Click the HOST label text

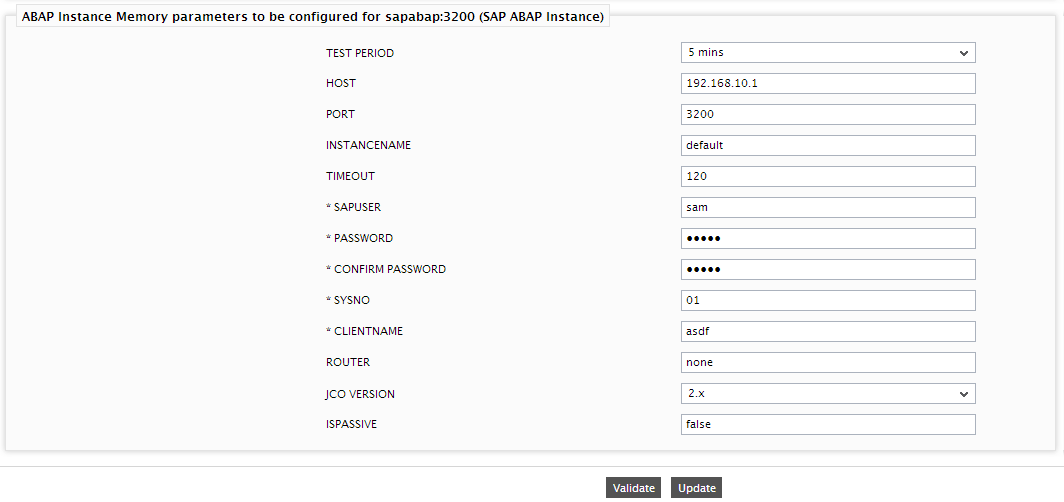(x=341, y=83)
